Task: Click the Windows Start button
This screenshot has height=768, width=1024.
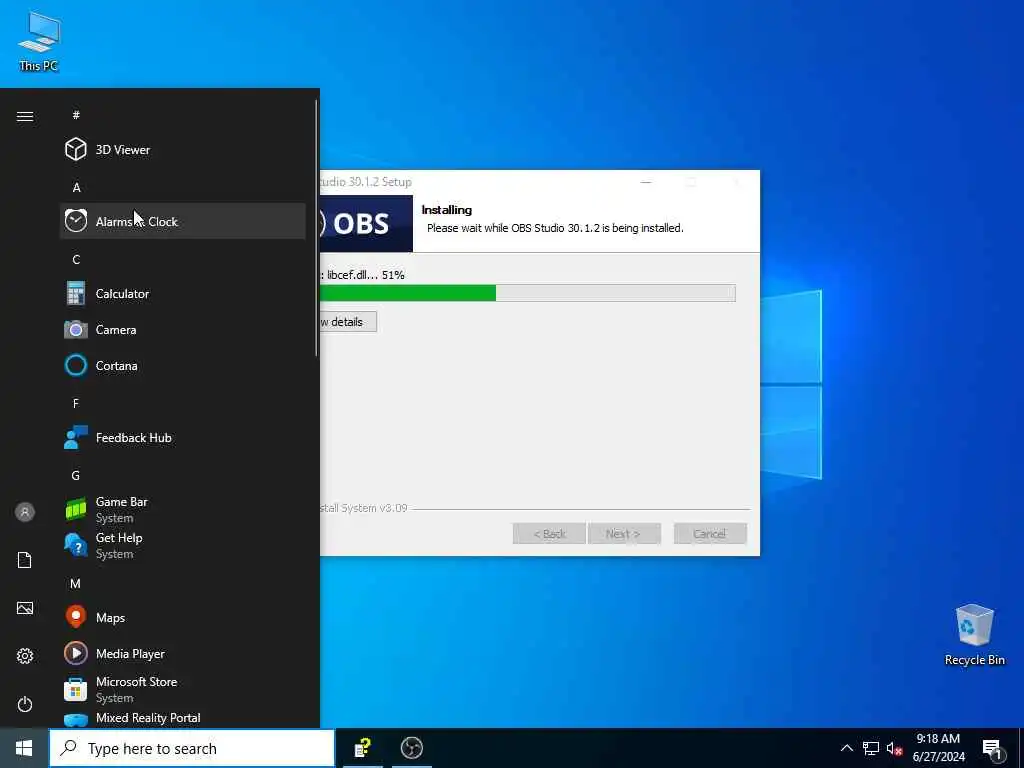Action: click(24, 748)
